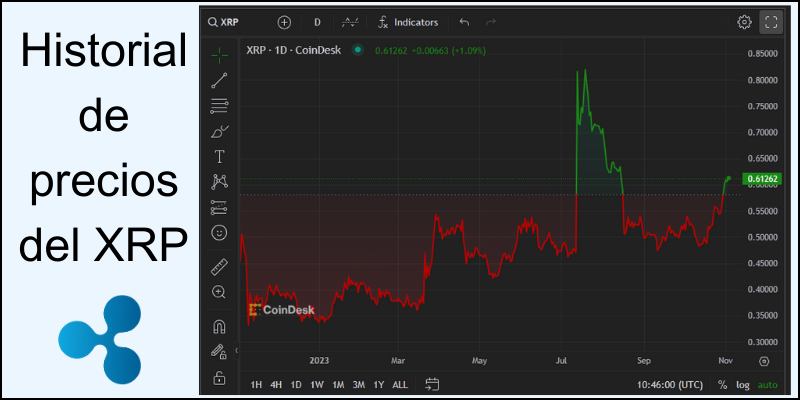The image size is (800, 400).
Task: Toggle the magnet snapping mode
Action: (x=219, y=327)
